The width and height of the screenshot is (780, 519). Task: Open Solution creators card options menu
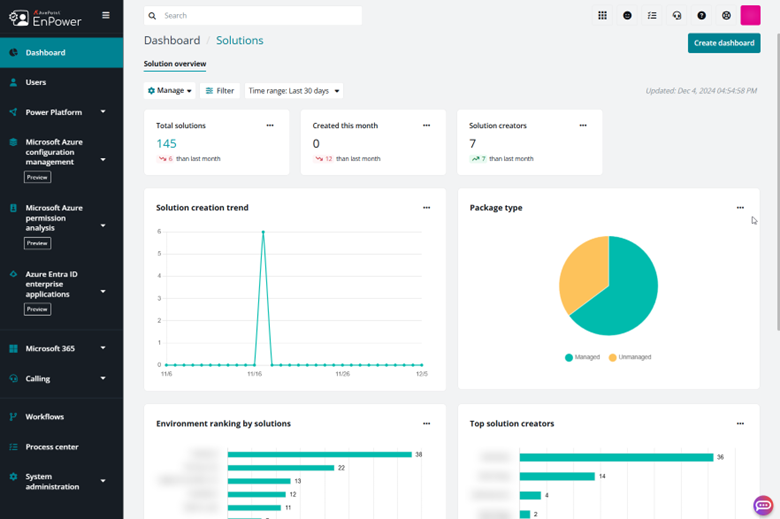pyautogui.click(x=583, y=125)
